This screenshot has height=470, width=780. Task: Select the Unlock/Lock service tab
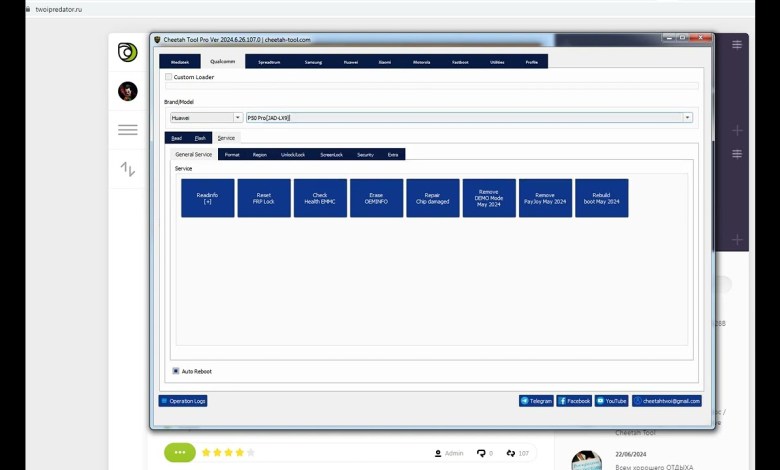tap(293, 155)
